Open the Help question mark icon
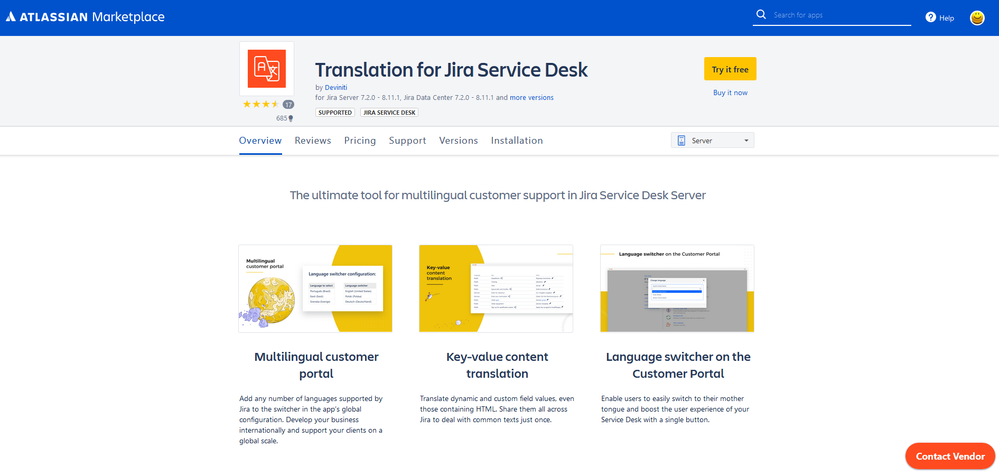This screenshot has width=999, height=475. point(930,18)
